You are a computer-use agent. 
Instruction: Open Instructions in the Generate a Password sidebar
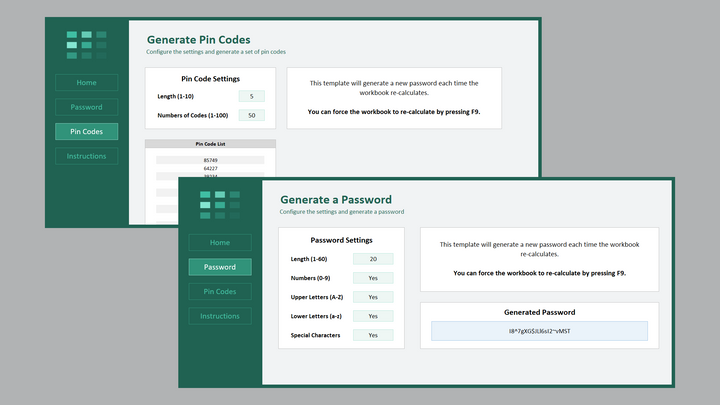coord(220,316)
